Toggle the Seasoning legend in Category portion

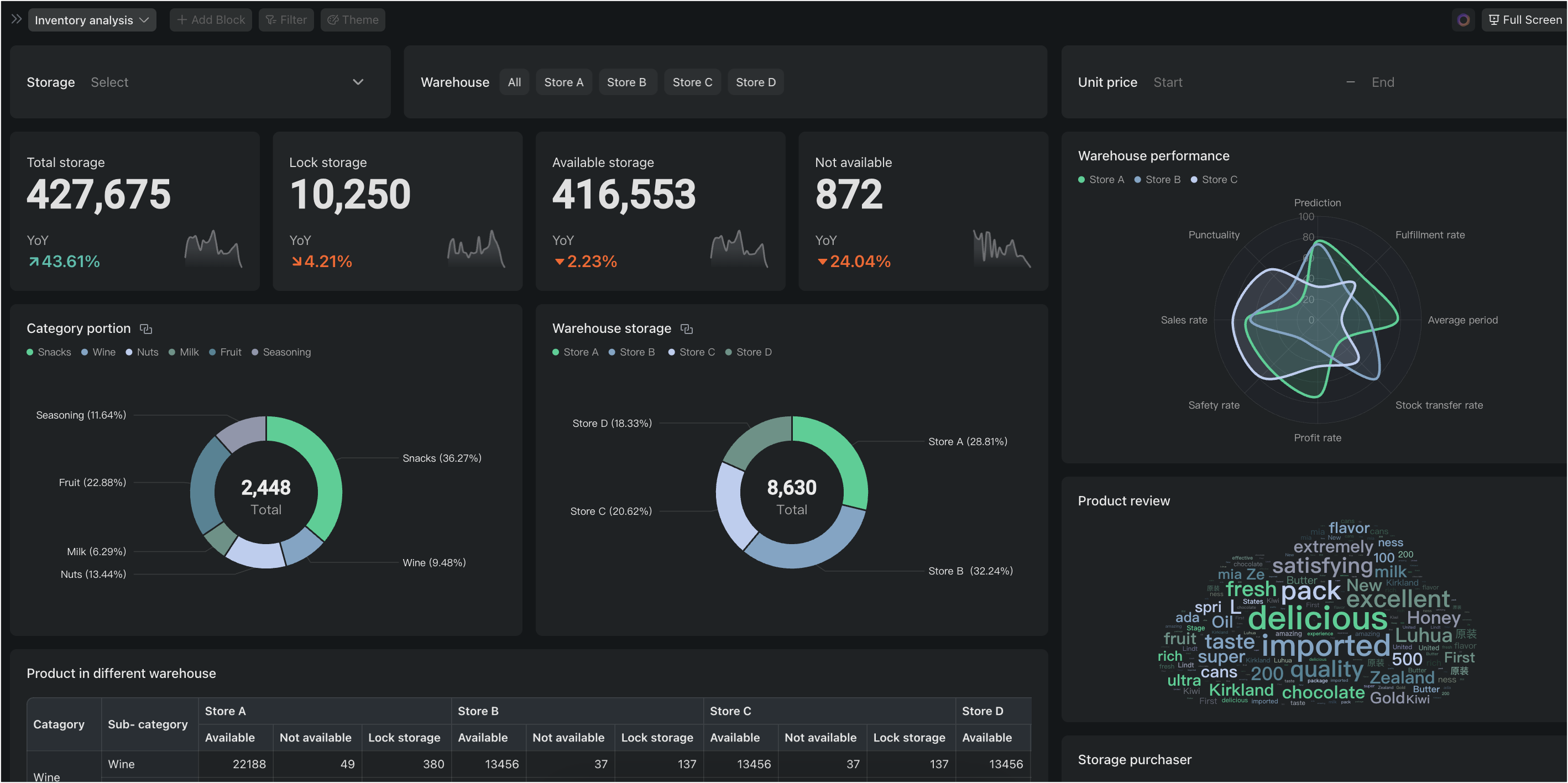(281, 352)
